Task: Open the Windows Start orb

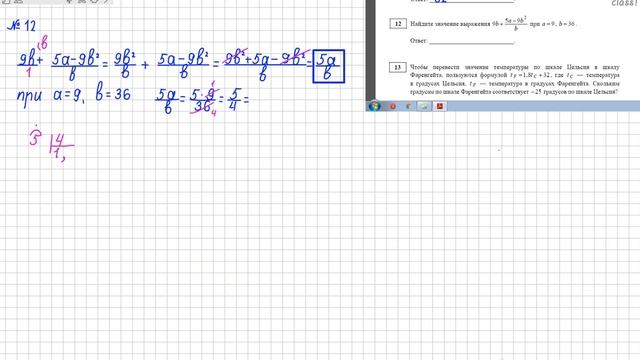Action: pos(374,106)
